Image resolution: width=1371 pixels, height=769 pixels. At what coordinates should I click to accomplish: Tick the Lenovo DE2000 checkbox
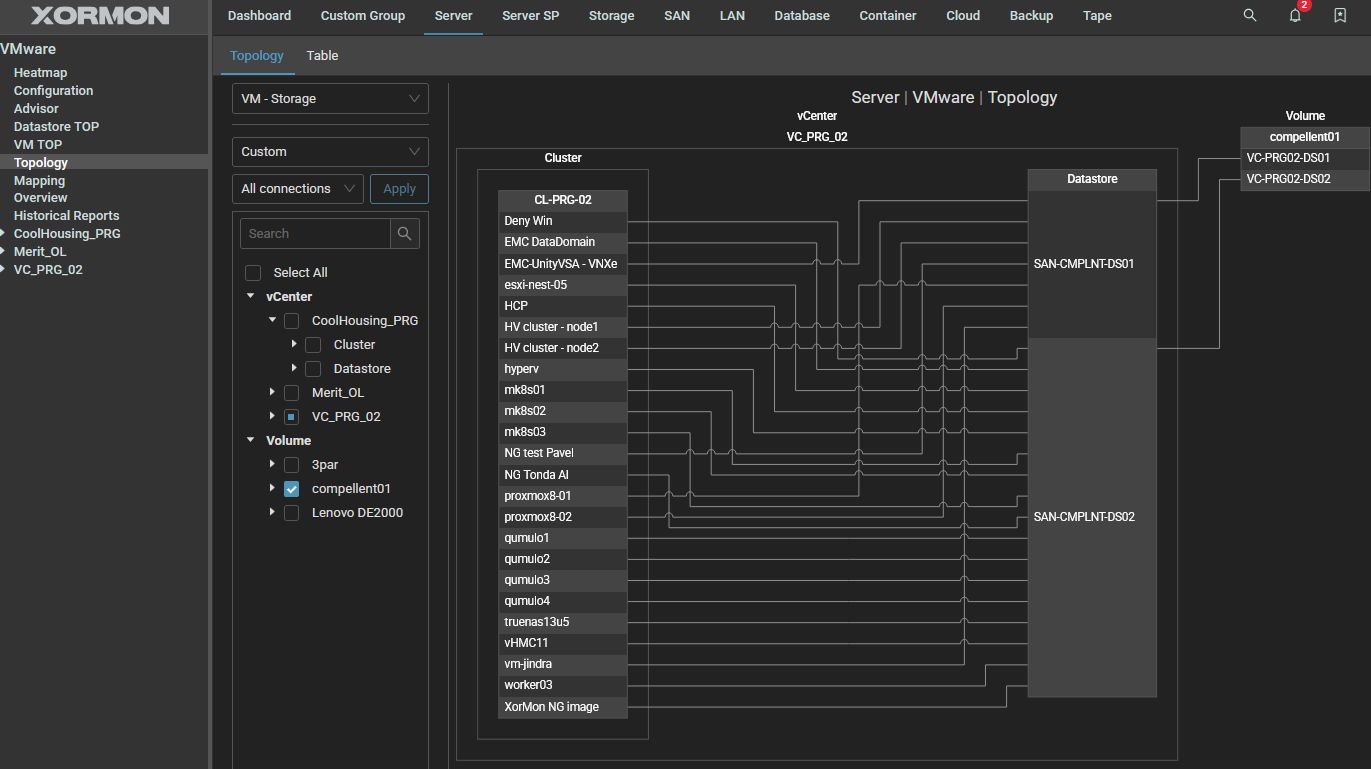(x=292, y=513)
